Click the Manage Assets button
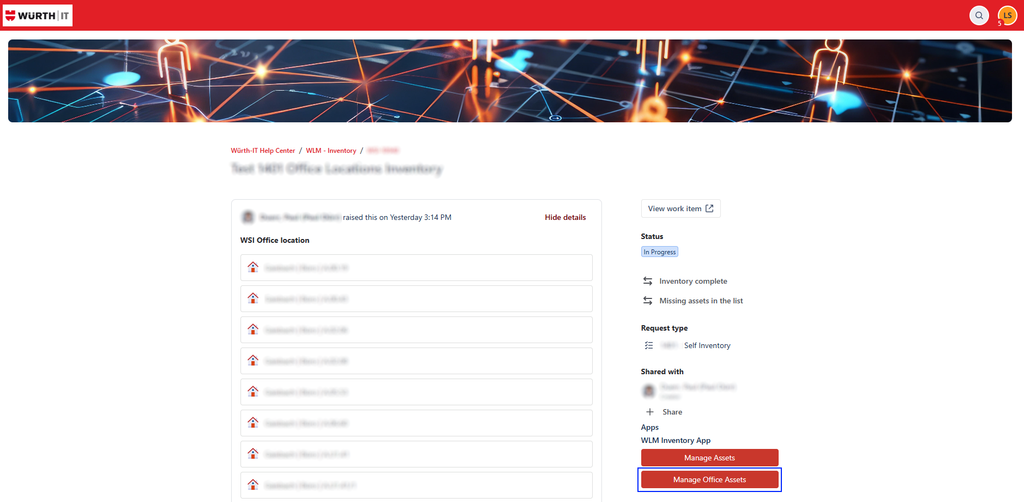 coord(709,458)
